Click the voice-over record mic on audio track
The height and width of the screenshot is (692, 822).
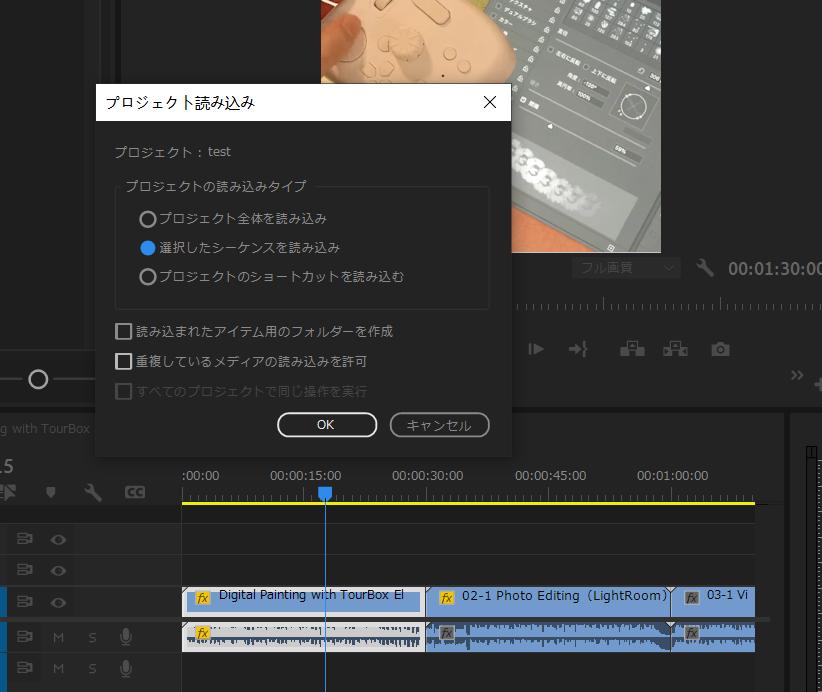(x=125, y=637)
